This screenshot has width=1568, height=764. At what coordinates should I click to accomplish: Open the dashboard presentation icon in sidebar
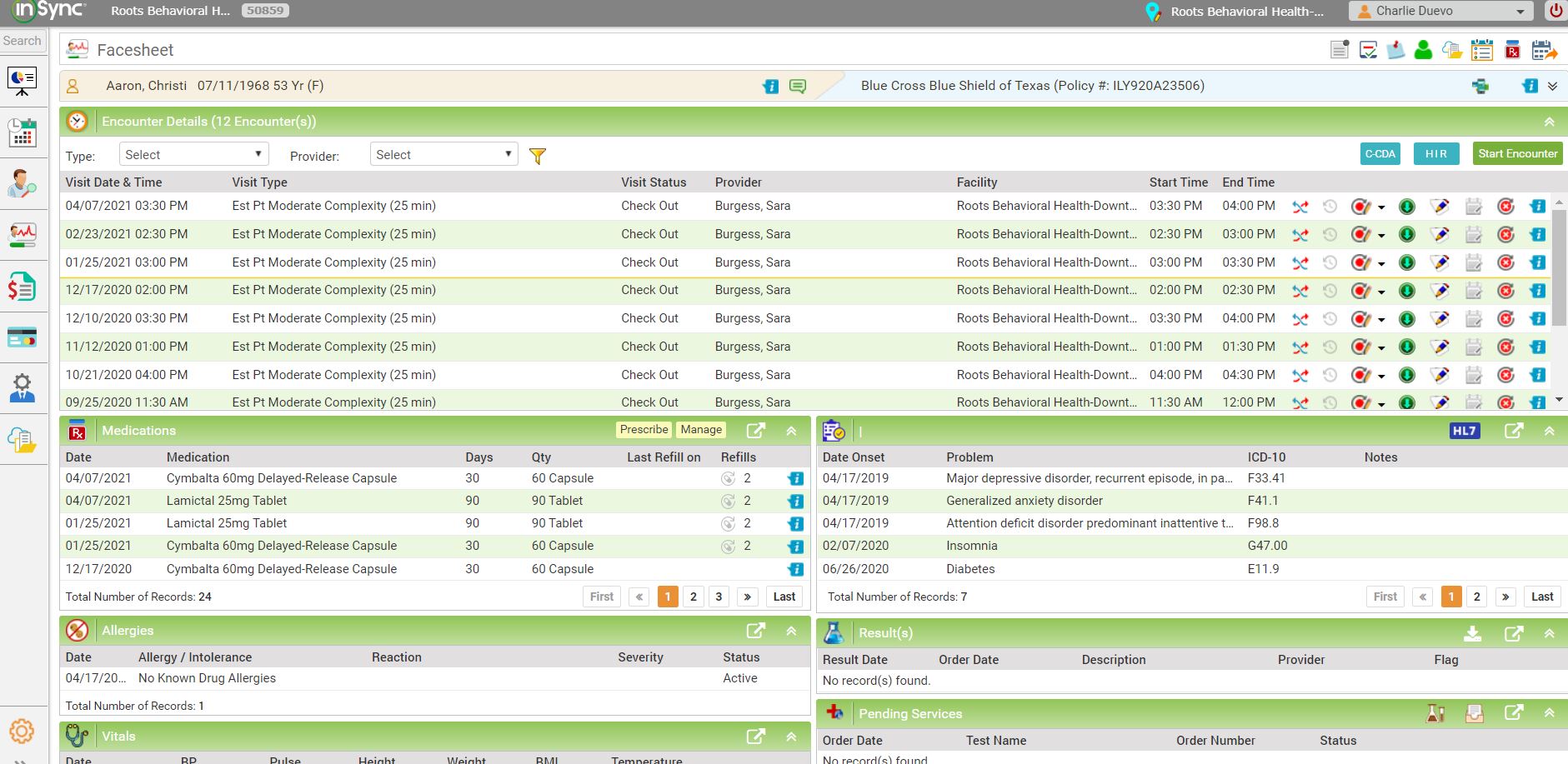(22, 81)
